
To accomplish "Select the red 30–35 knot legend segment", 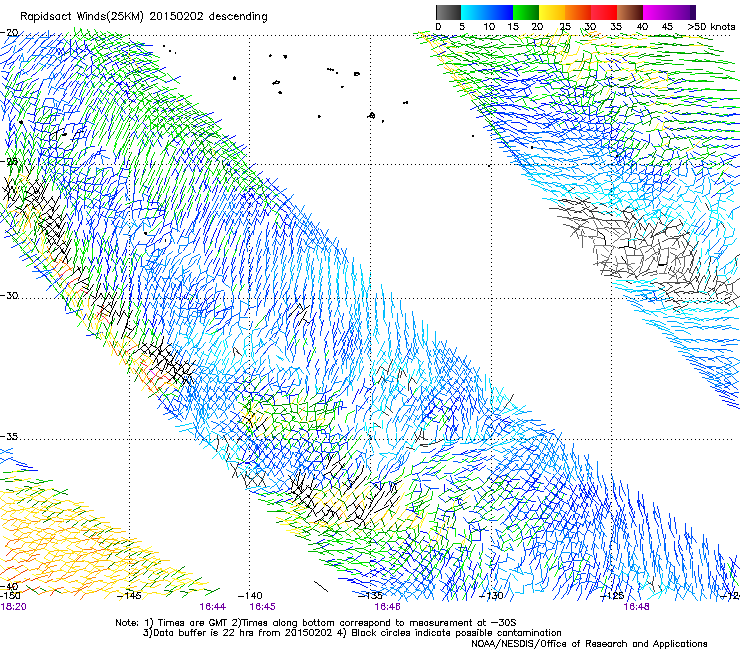I will [x=604, y=12].
